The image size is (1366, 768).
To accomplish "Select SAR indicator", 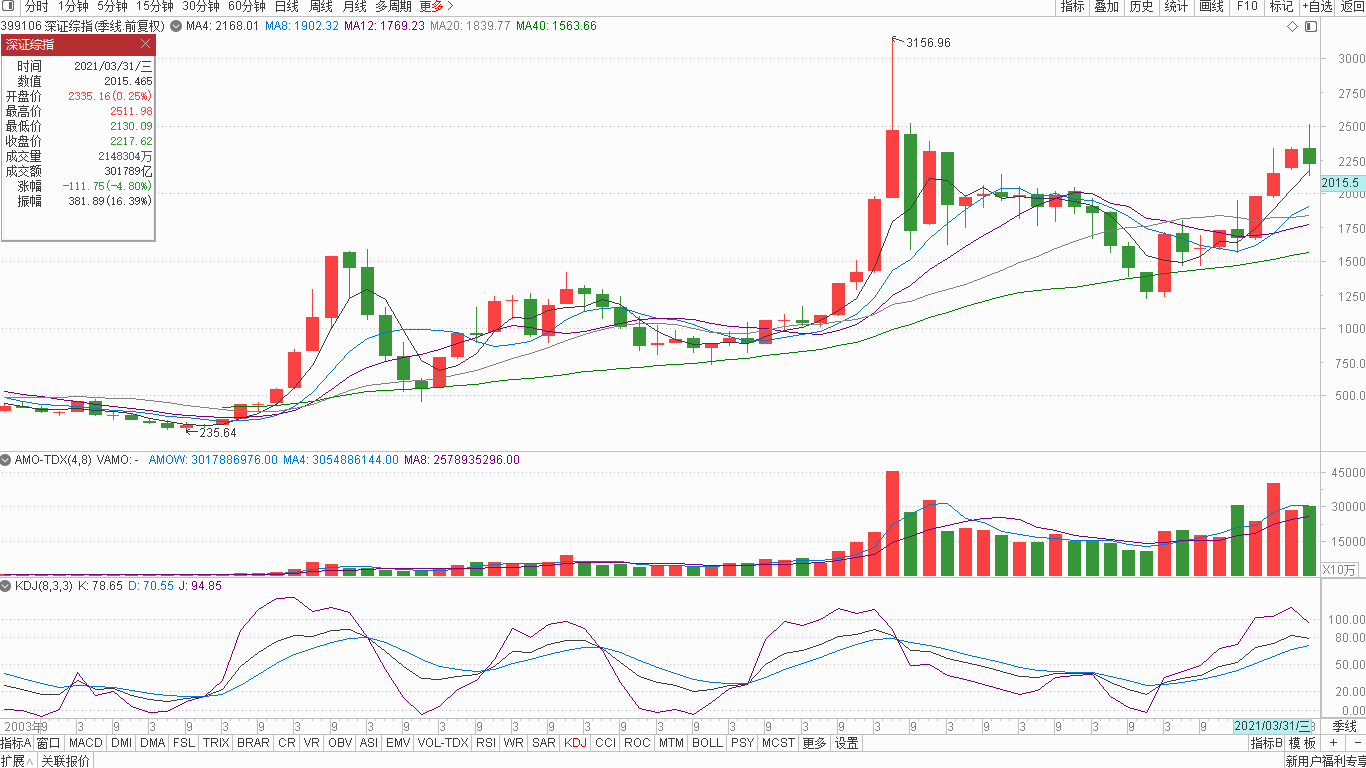I will point(544,743).
